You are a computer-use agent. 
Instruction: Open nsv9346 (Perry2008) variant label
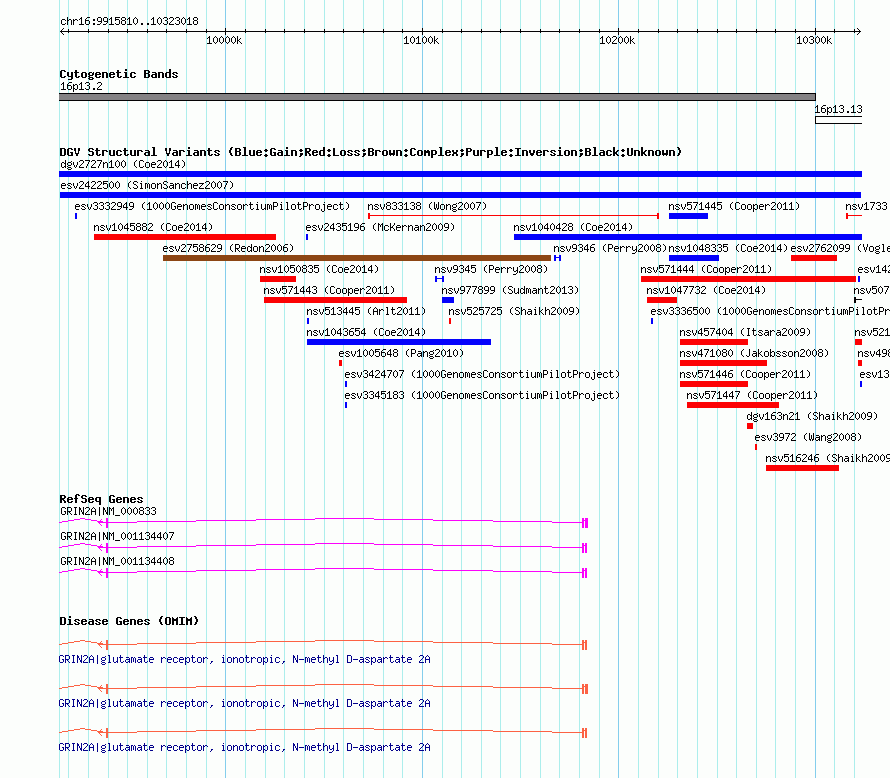(610, 248)
